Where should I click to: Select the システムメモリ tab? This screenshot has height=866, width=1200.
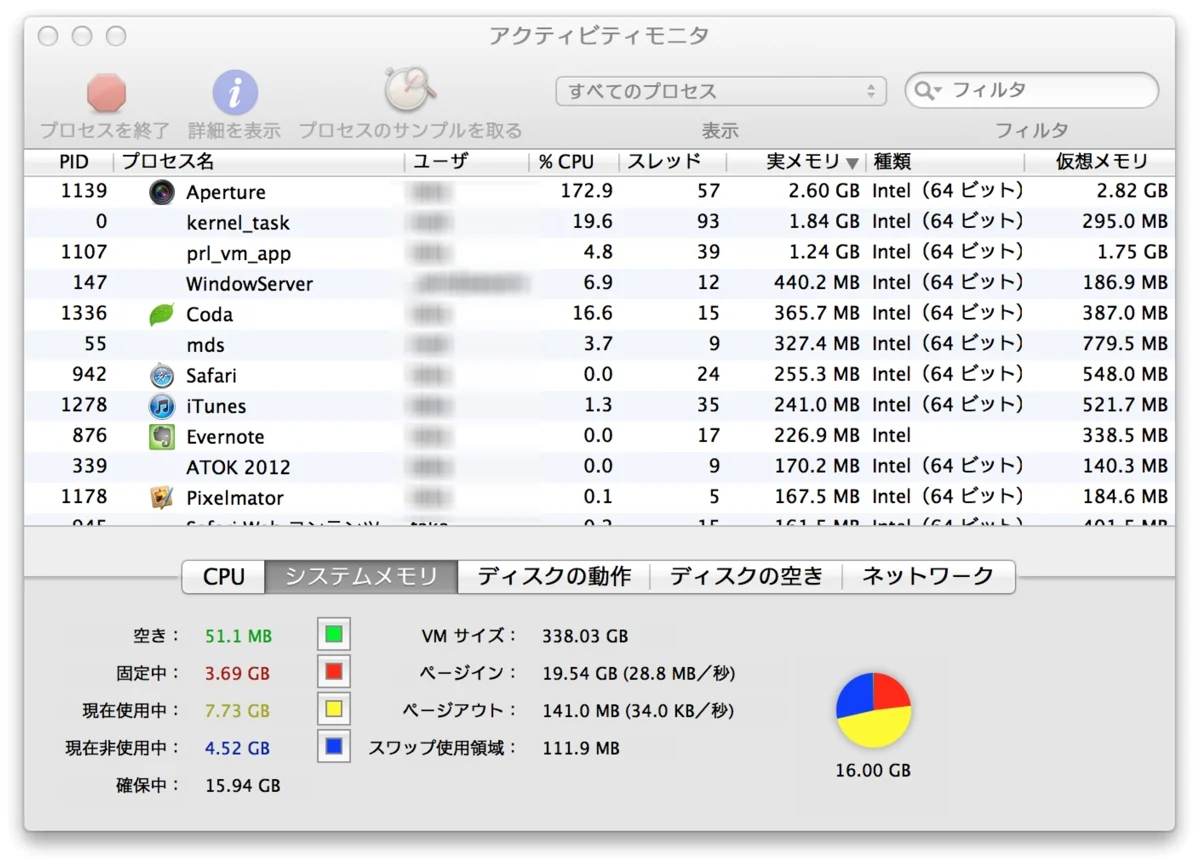tap(361, 577)
